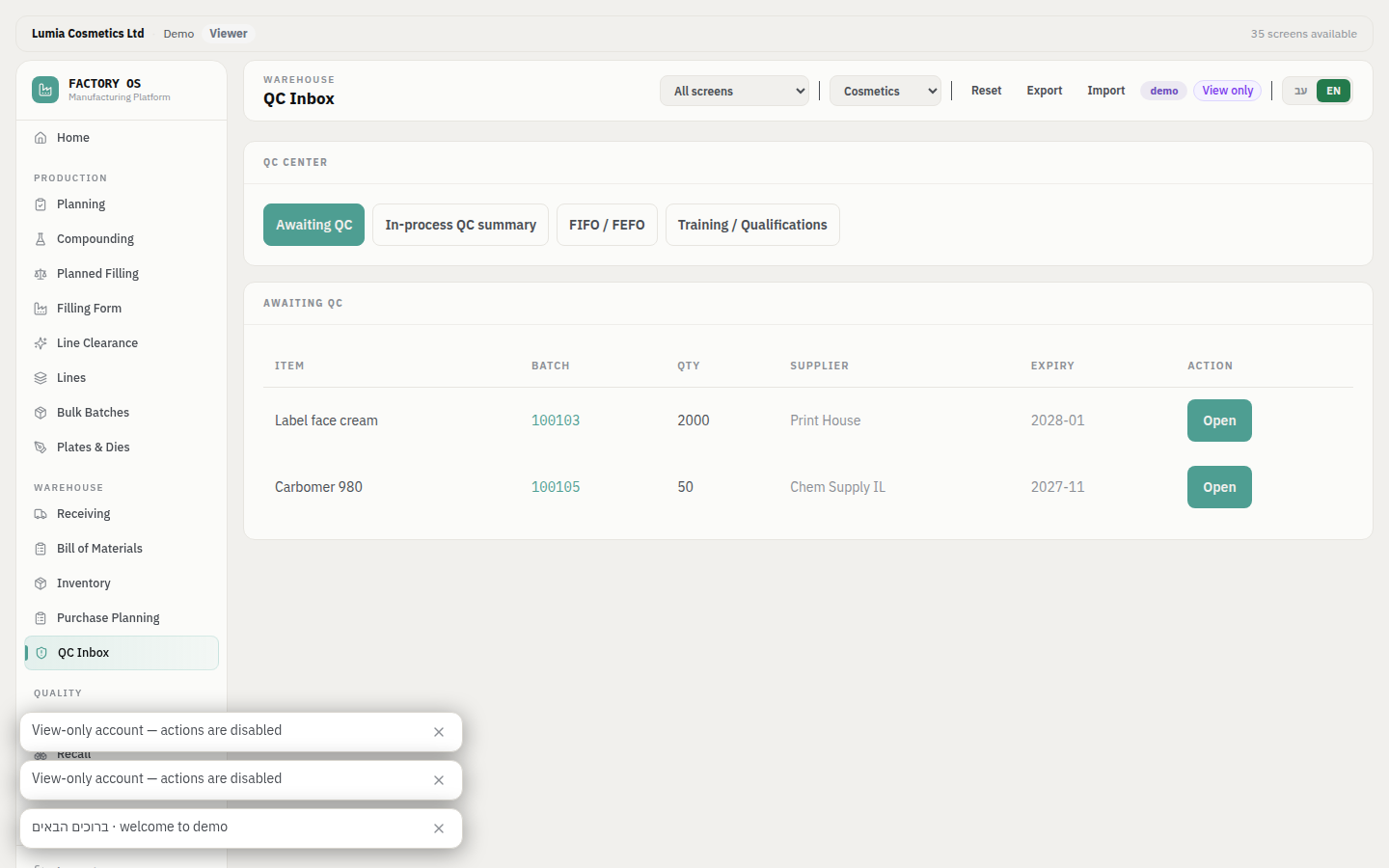Click the Carbomer 980 item cell
The height and width of the screenshot is (868, 1389).
pos(318,487)
